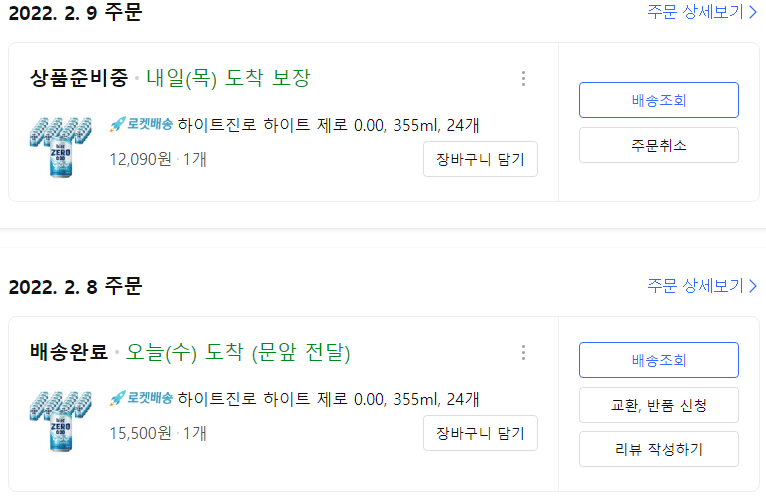The width and height of the screenshot is (766, 498).
Task: Add the 15,500원 item with 장바구니 담기
Action: [x=480, y=433]
